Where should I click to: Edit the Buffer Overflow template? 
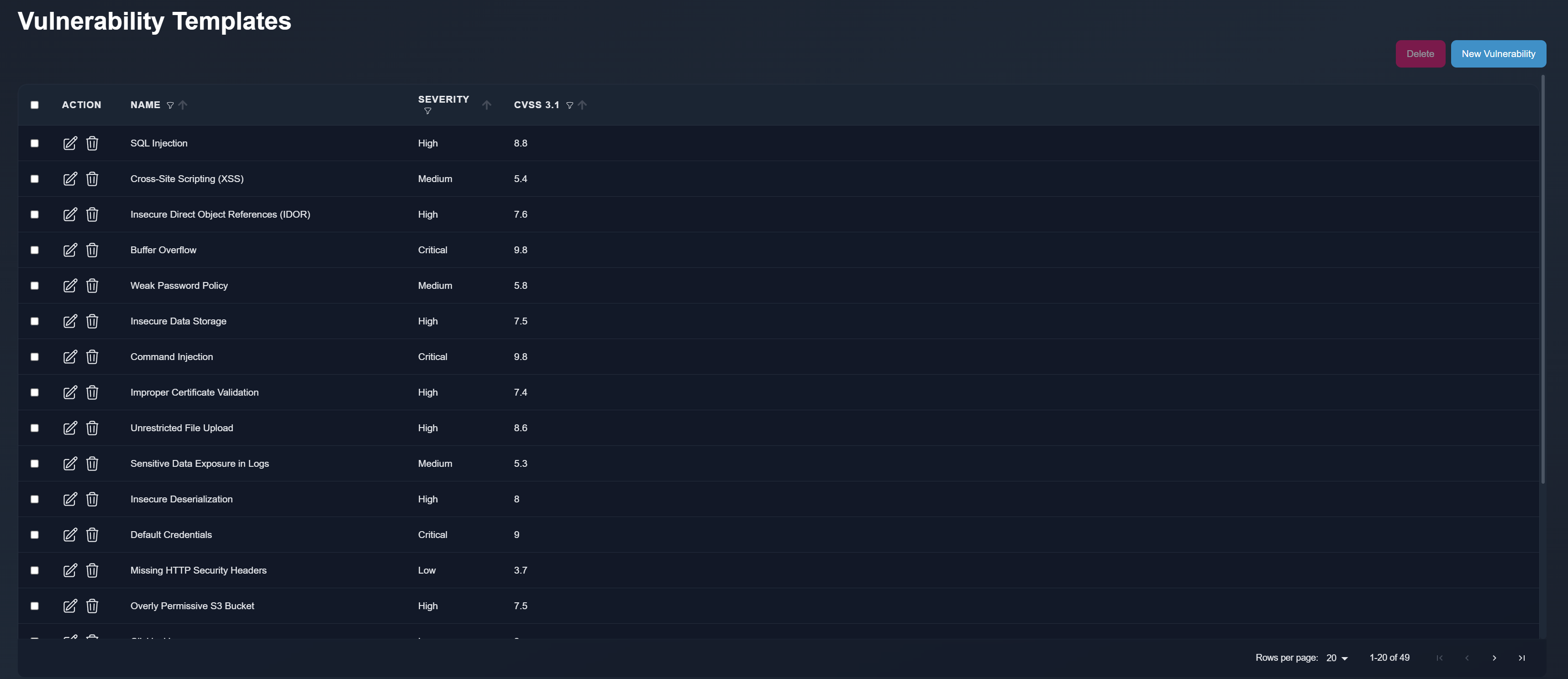(x=70, y=250)
